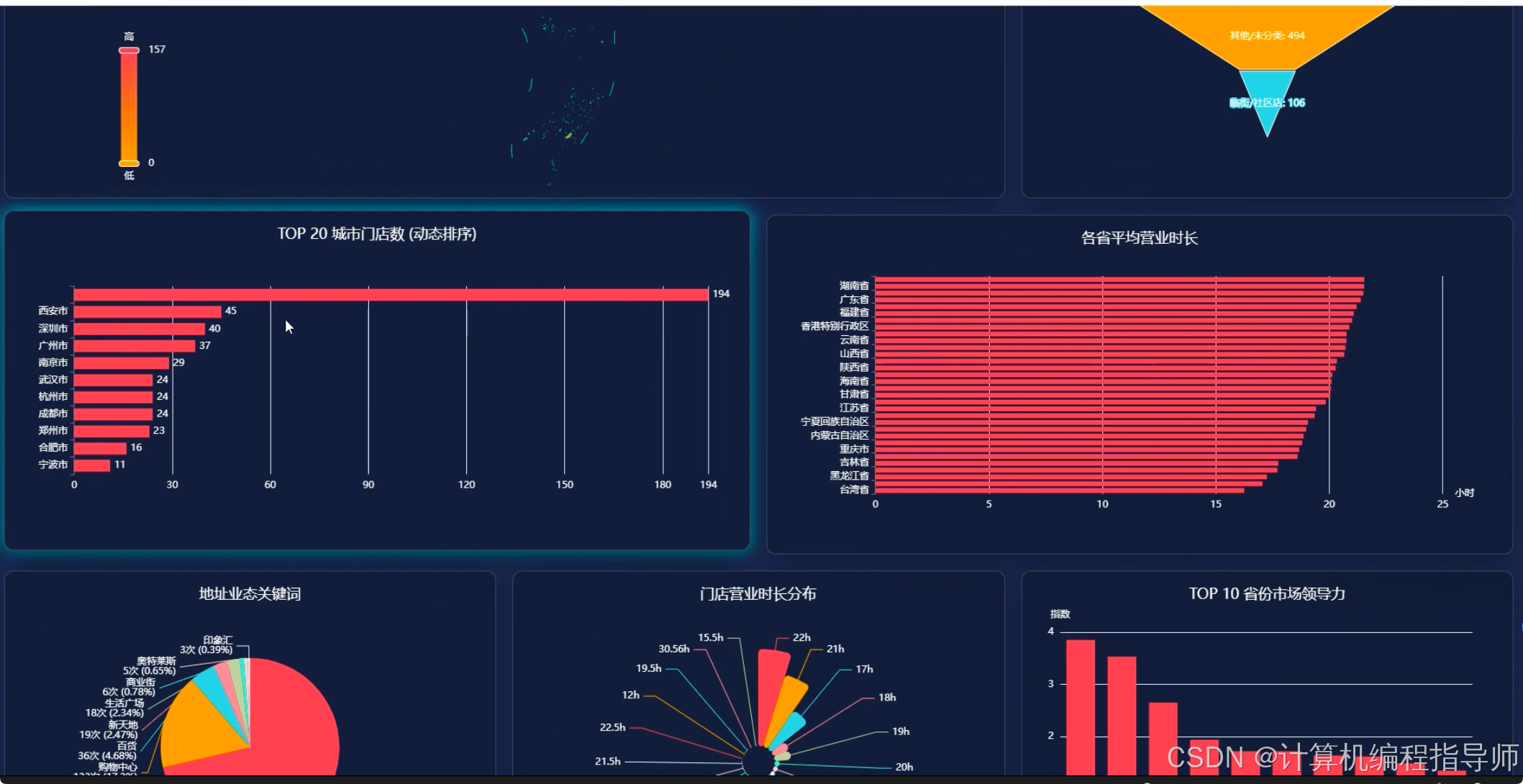Select the orange slice of the keyword pie chart
Viewport: 1523px width, 784px height.
point(201,730)
